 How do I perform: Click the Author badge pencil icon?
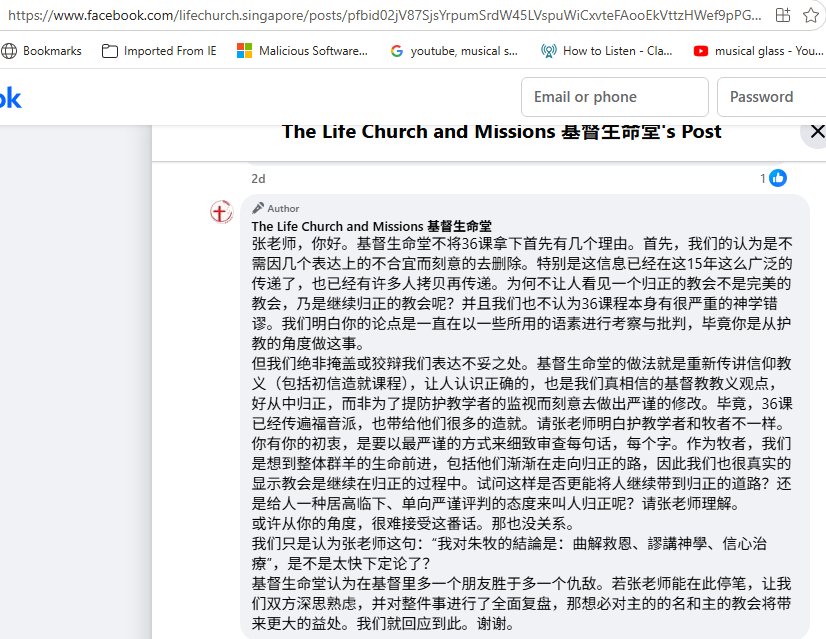click(258, 208)
